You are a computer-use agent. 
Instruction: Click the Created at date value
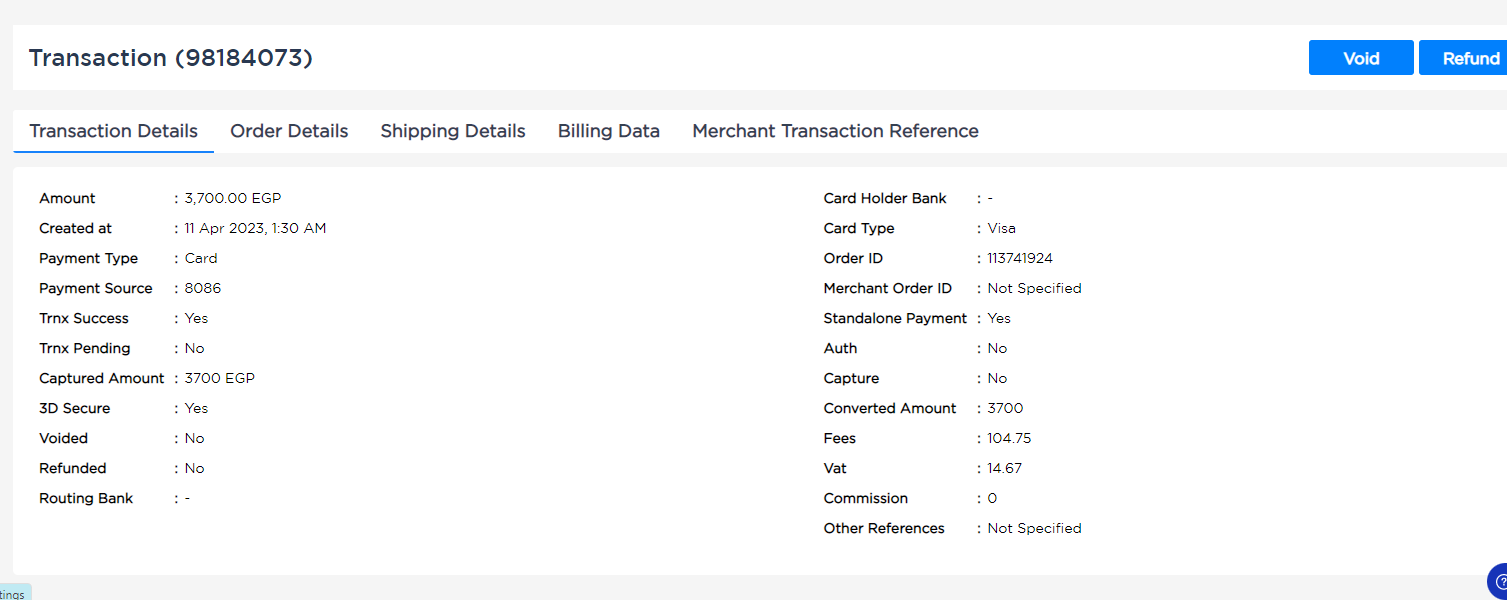256,228
